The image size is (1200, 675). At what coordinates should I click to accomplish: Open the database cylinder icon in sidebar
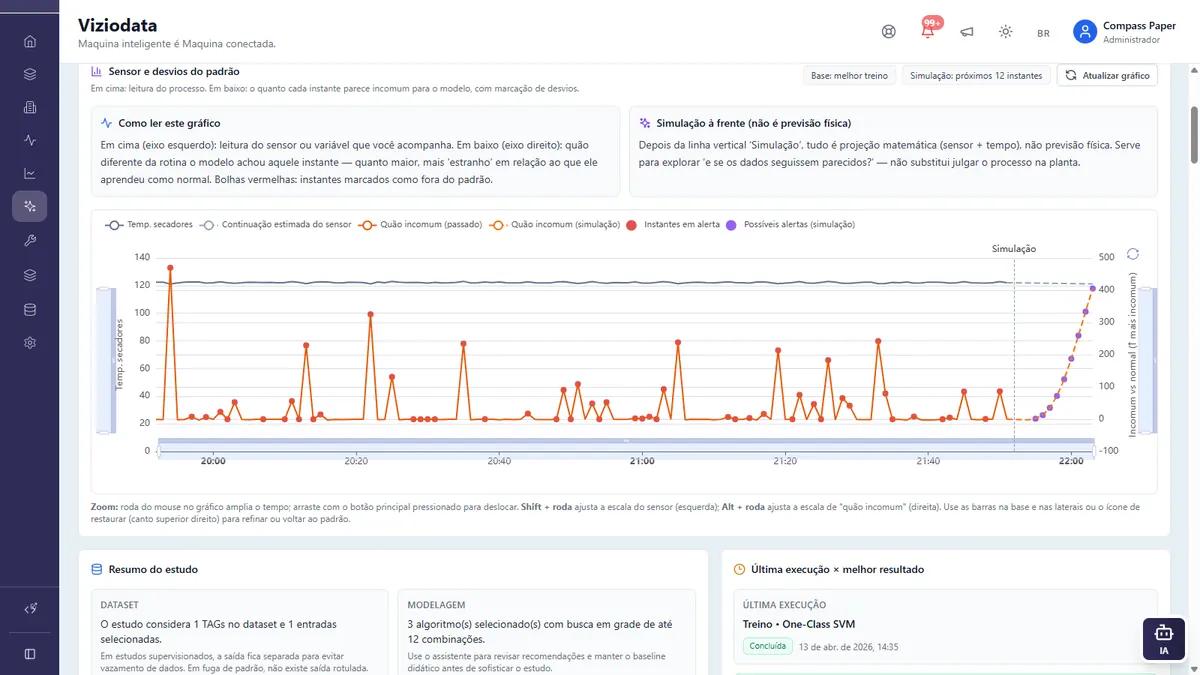point(30,310)
